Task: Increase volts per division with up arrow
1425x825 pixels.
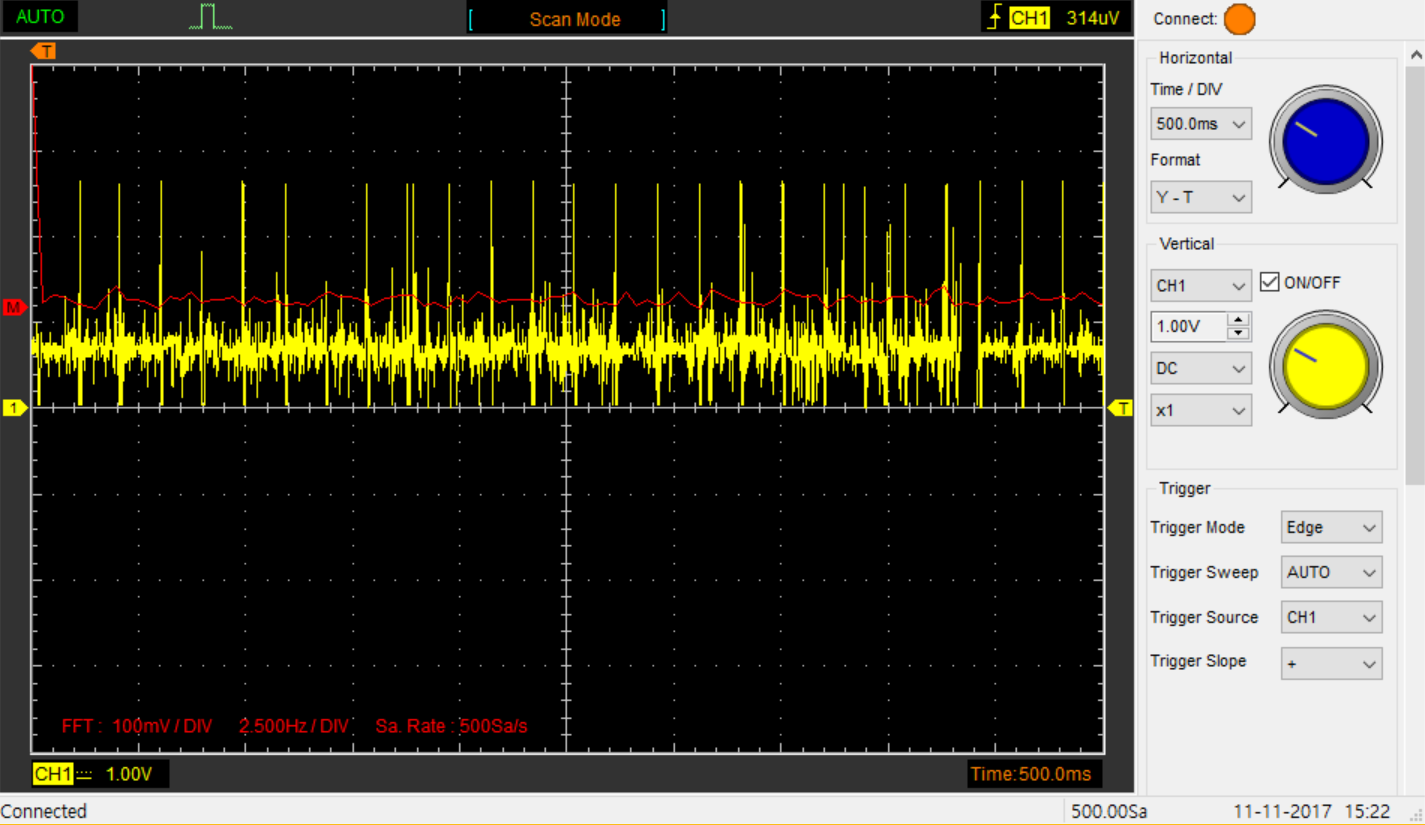Action: [1238, 320]
